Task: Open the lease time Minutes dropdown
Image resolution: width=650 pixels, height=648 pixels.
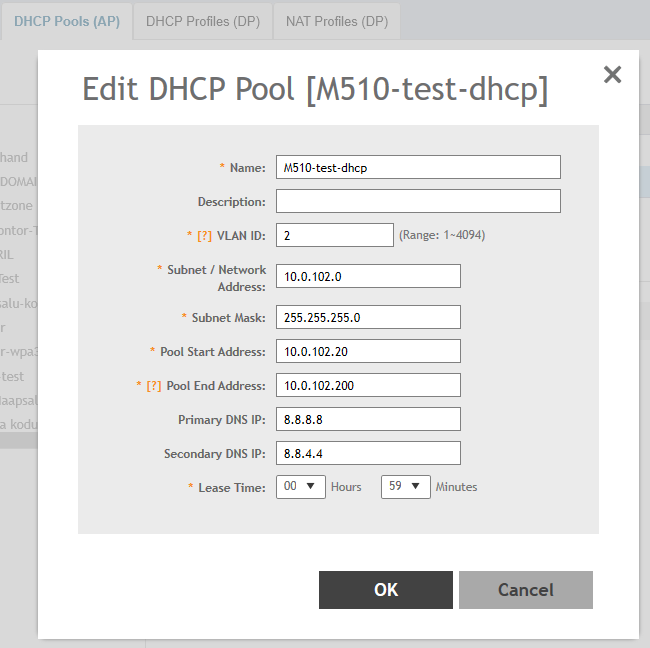Action: click(x=405, y=487)
